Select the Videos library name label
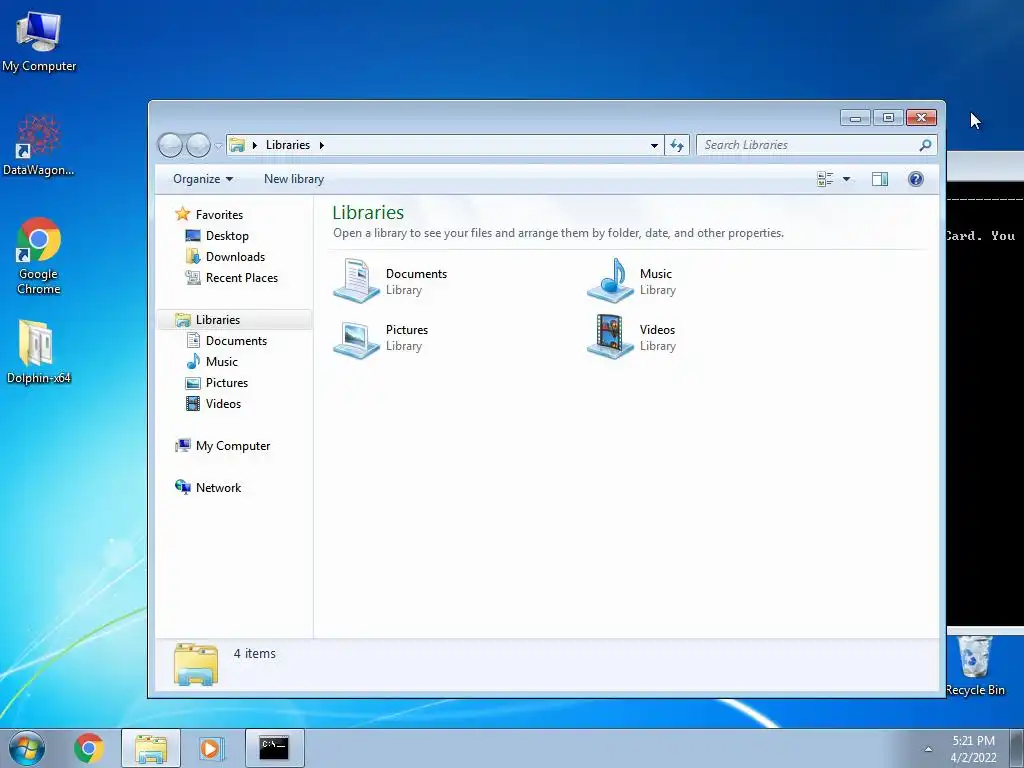1024x768 pixels. tap(657, 330)
